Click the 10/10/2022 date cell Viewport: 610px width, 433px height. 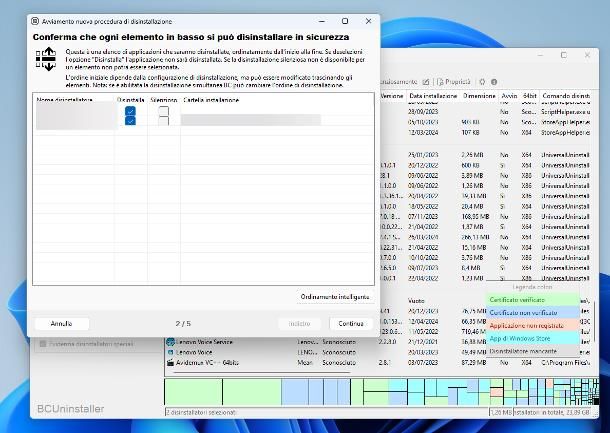(423, 258)
